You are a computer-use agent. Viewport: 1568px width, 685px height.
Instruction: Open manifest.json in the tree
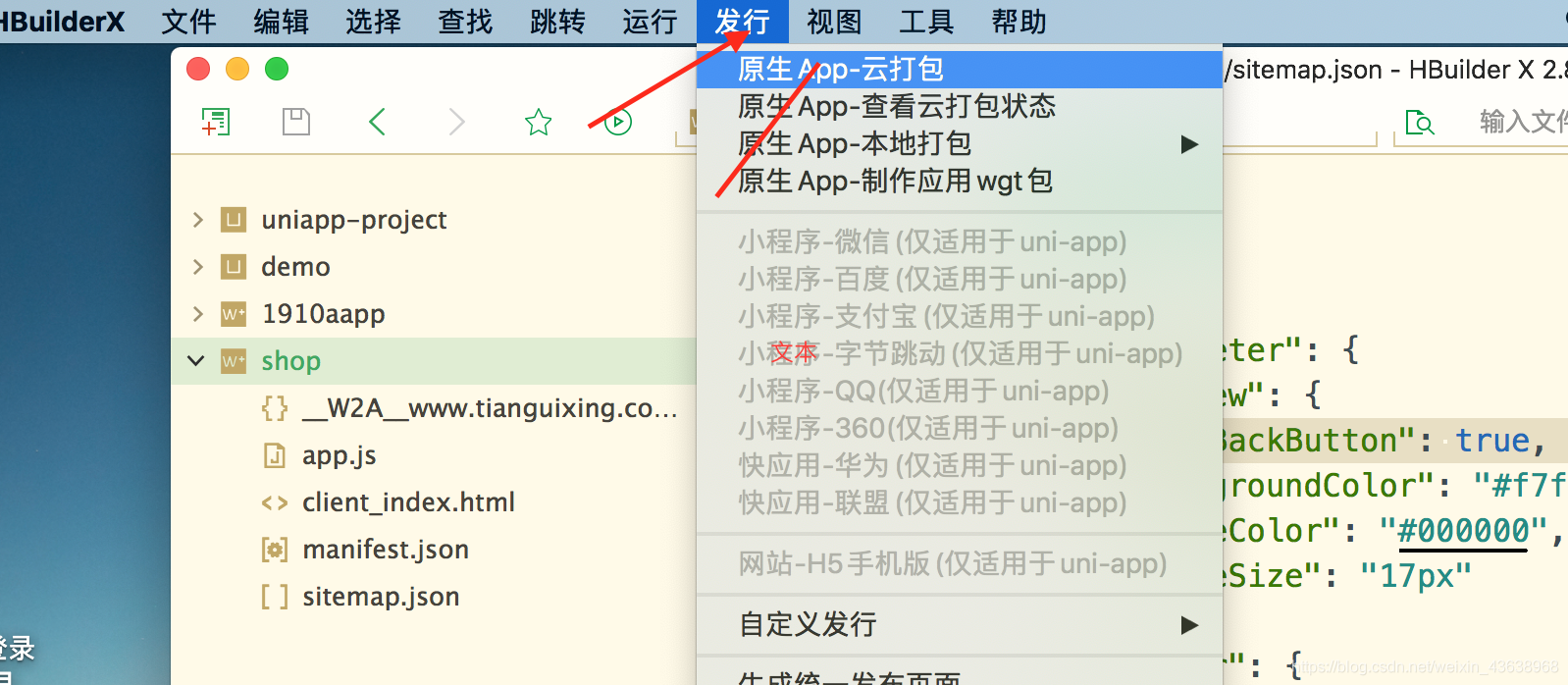[386, 549]
